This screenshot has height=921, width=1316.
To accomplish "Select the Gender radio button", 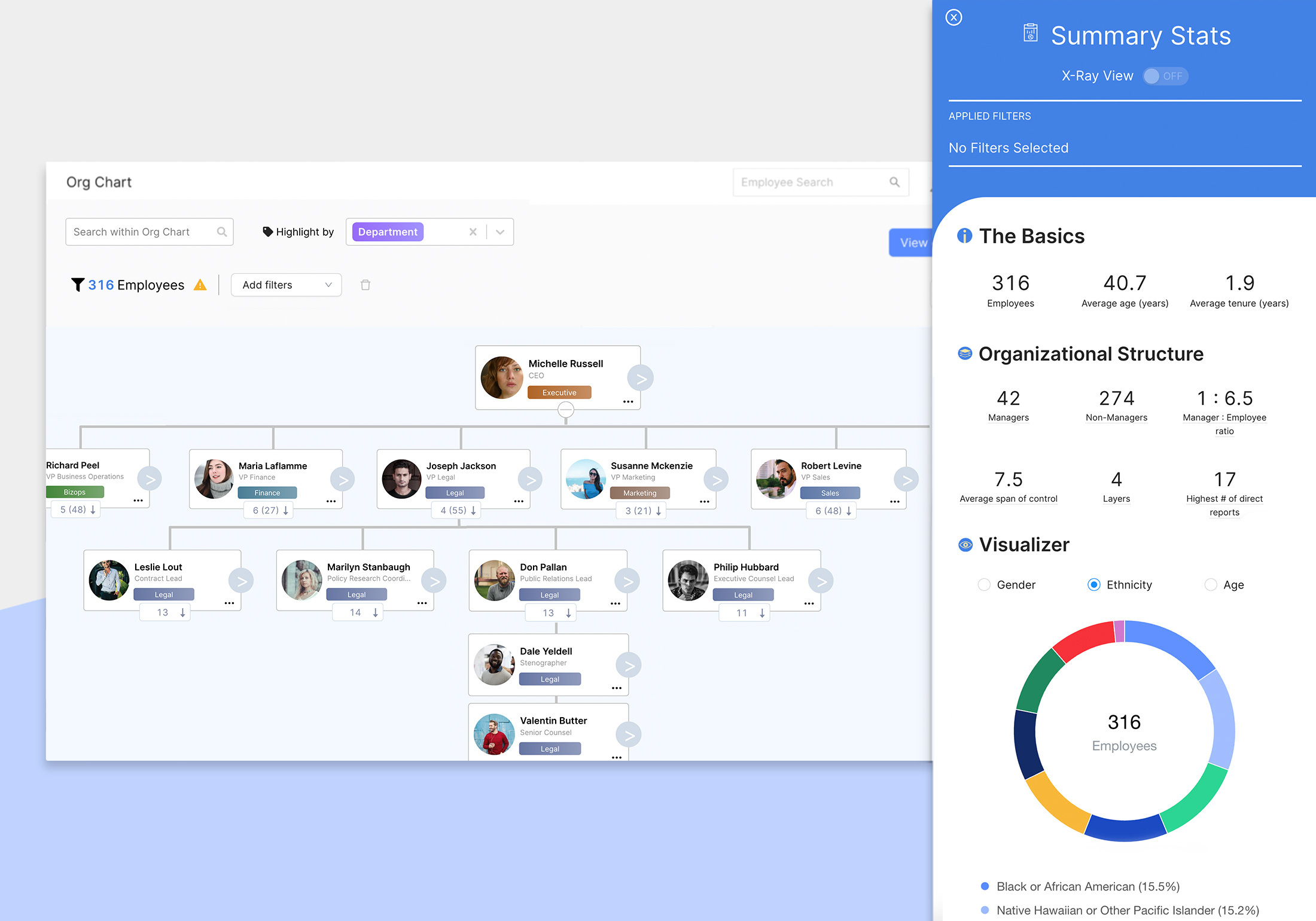I will coord(984,585).
